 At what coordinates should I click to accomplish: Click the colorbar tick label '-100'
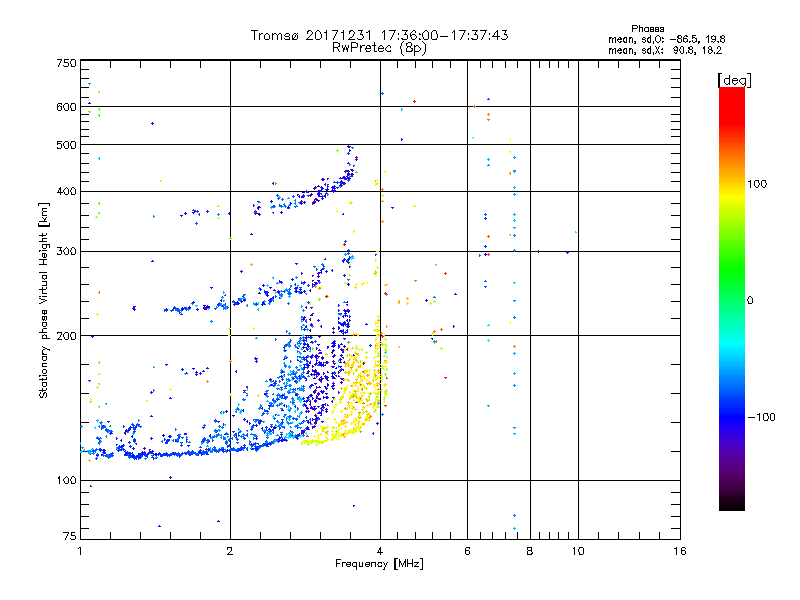(x=761, y=417)
